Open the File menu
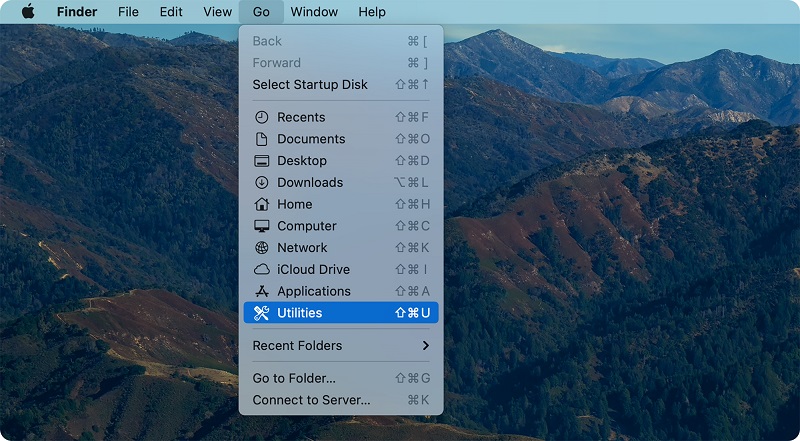This screenshot has height=441, width=800. (128, 12)
